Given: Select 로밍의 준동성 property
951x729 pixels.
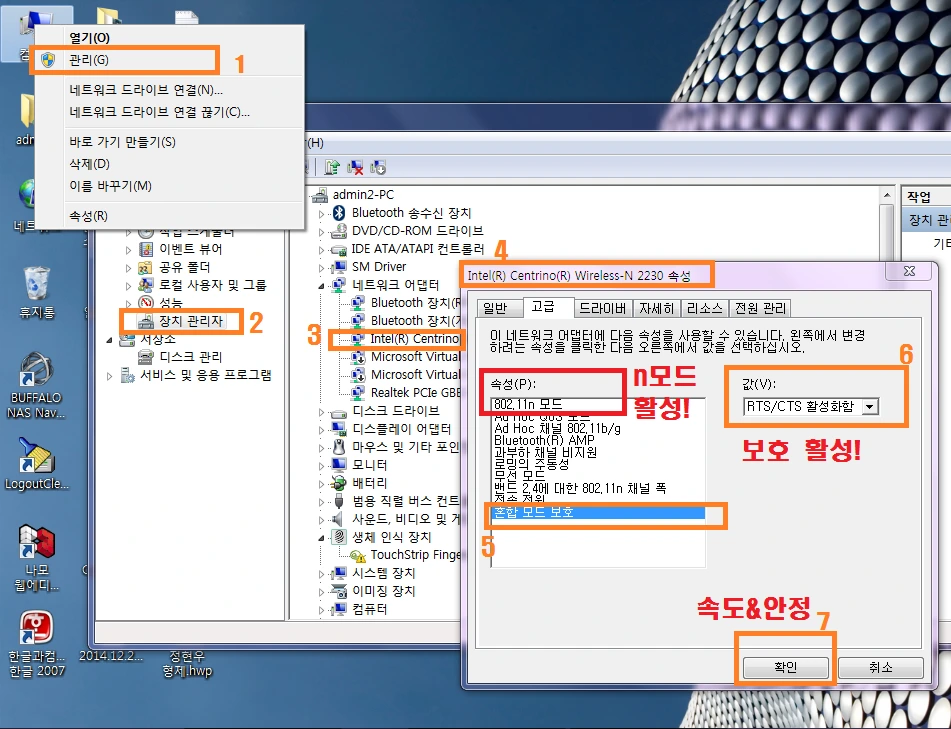Looking at the screenshot, I should tap(531, 464).
